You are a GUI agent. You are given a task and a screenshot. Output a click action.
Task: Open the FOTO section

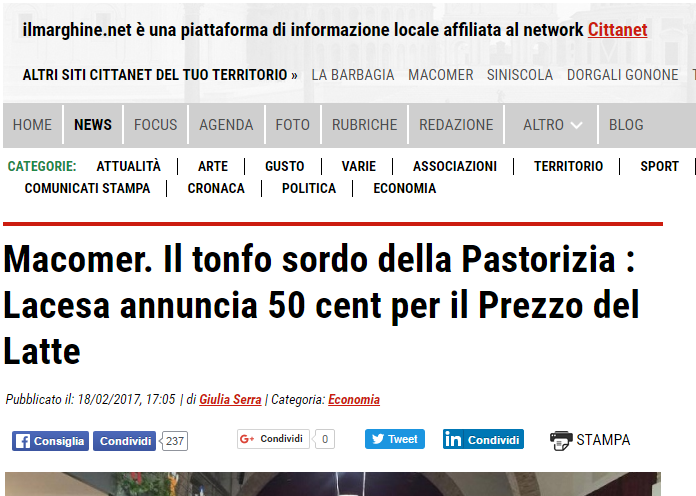[x=293, y=125]
